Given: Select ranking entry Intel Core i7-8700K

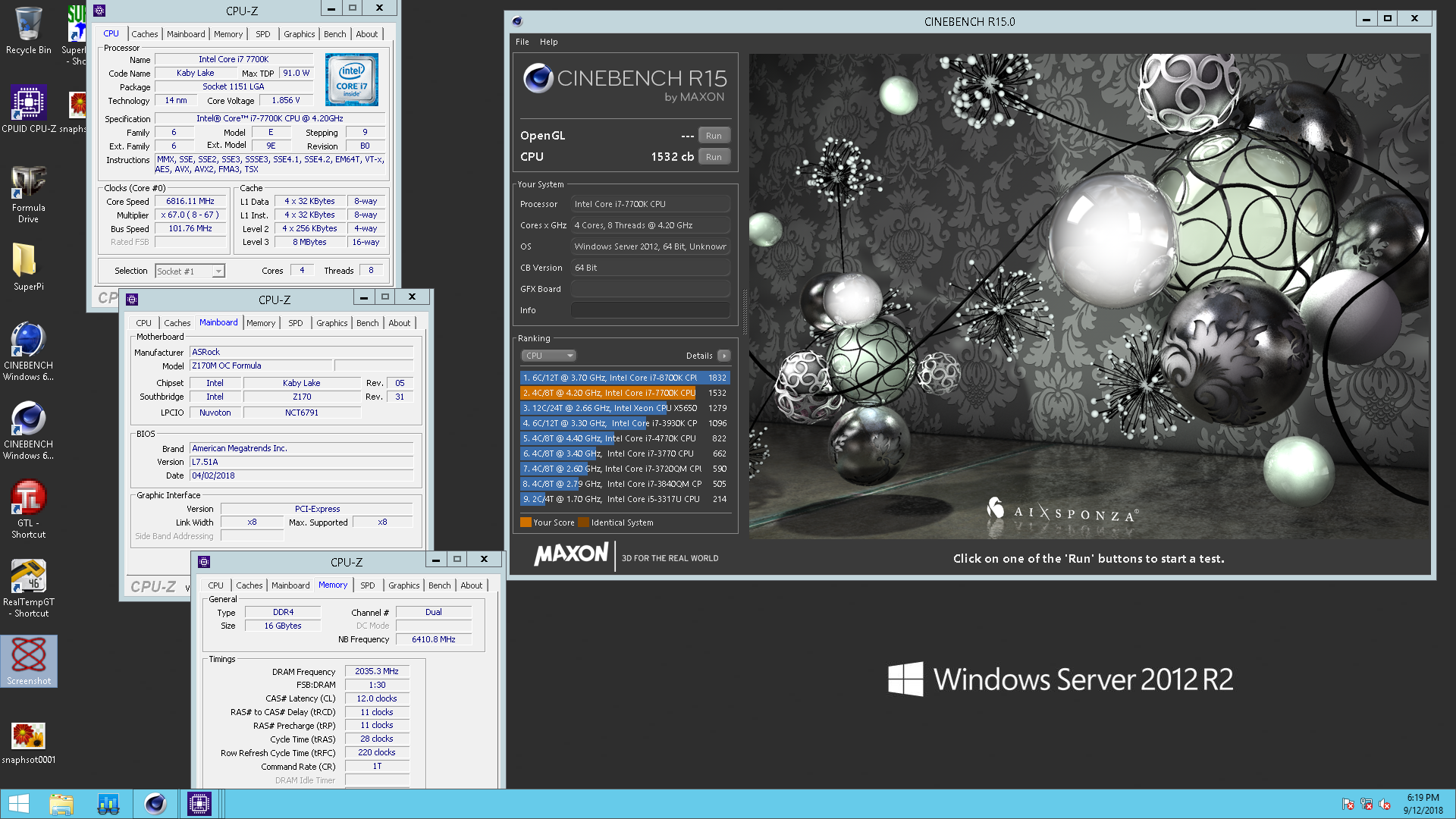Looking at the screenshot, I should pos(624,378).
